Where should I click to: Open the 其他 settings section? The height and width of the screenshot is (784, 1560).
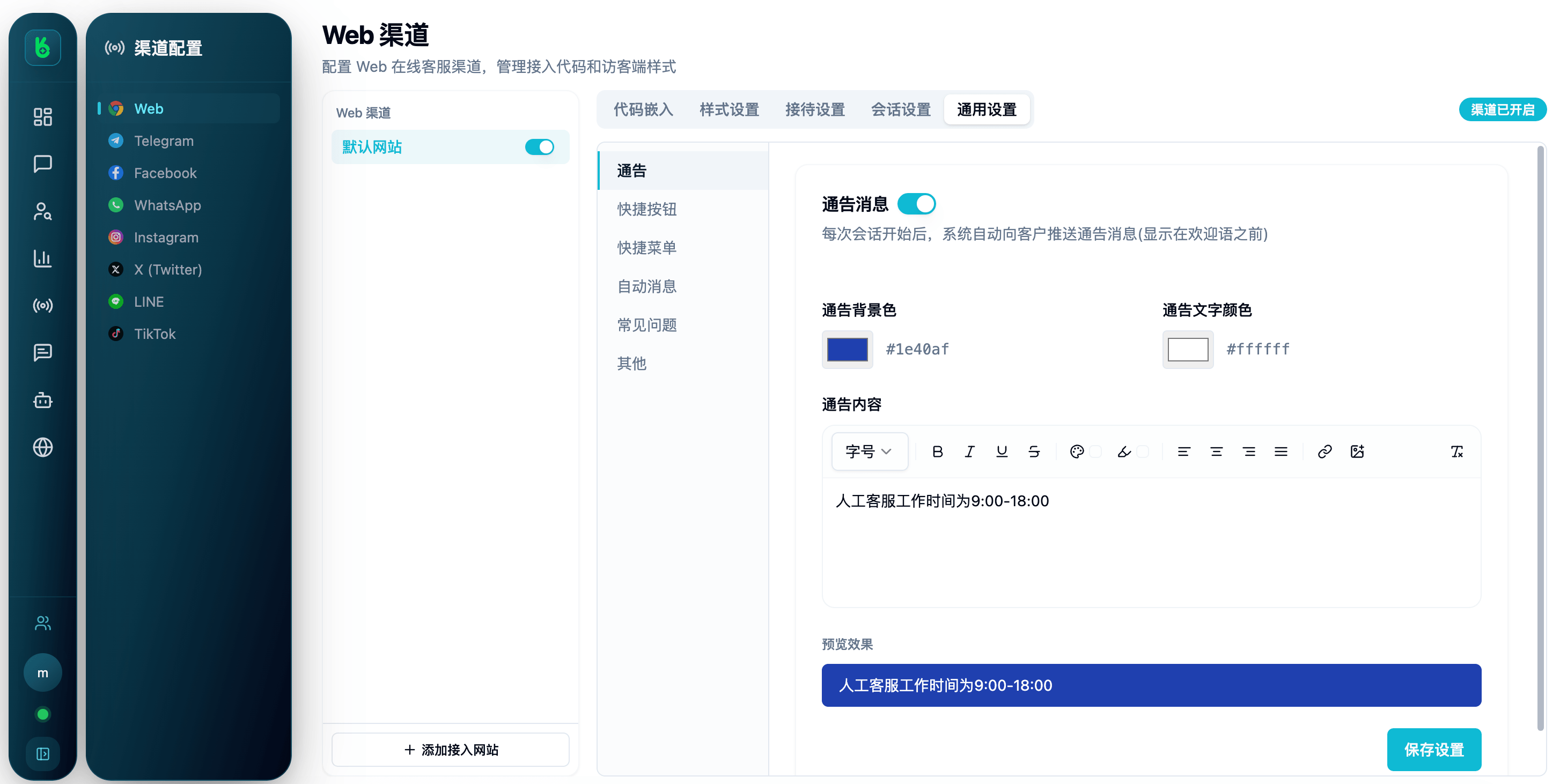click(x=683, y=363)
